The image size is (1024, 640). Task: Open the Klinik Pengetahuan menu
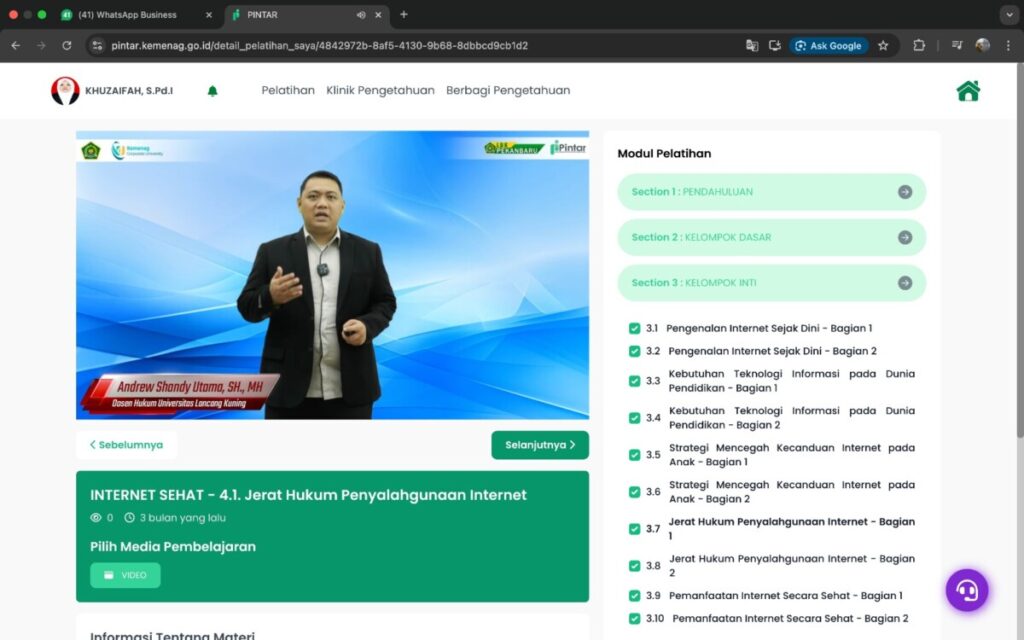(380, 90)
